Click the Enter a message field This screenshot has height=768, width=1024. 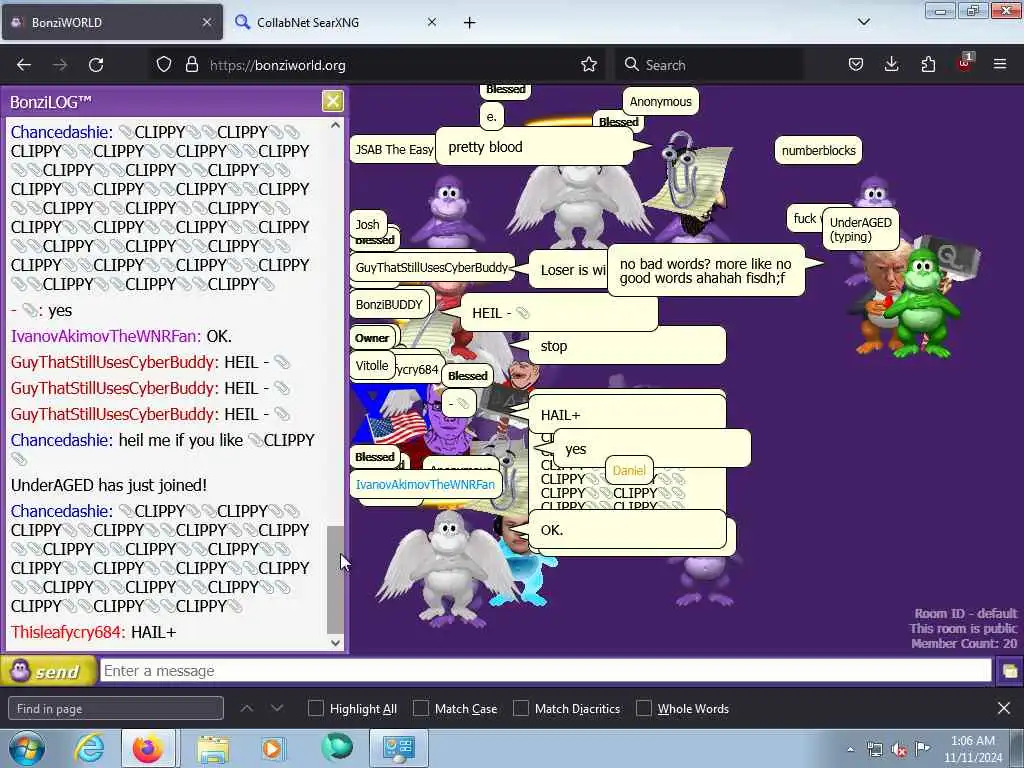coord(545,671)
